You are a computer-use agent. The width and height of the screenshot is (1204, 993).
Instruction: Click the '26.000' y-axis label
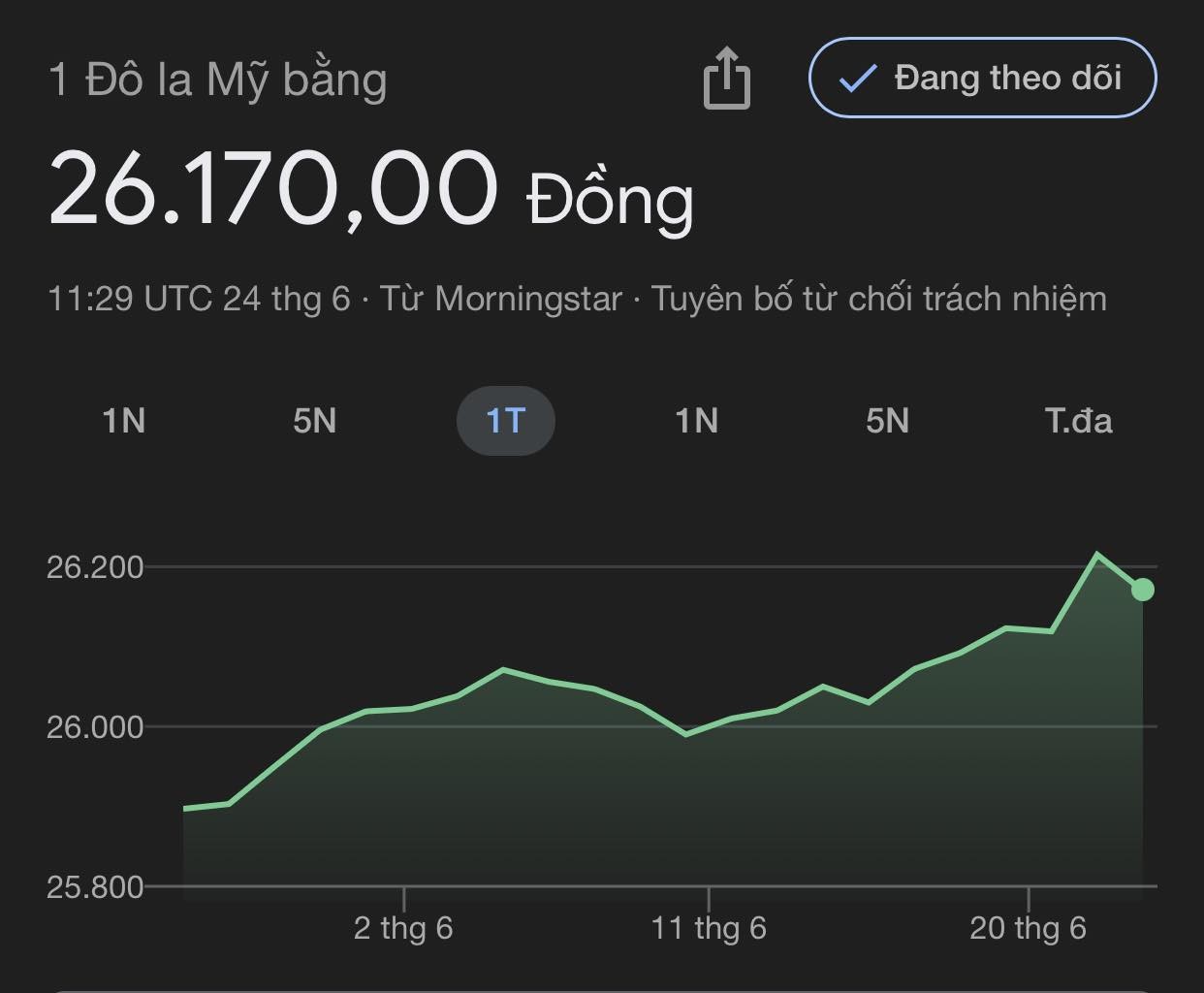(x=95, y=726)
